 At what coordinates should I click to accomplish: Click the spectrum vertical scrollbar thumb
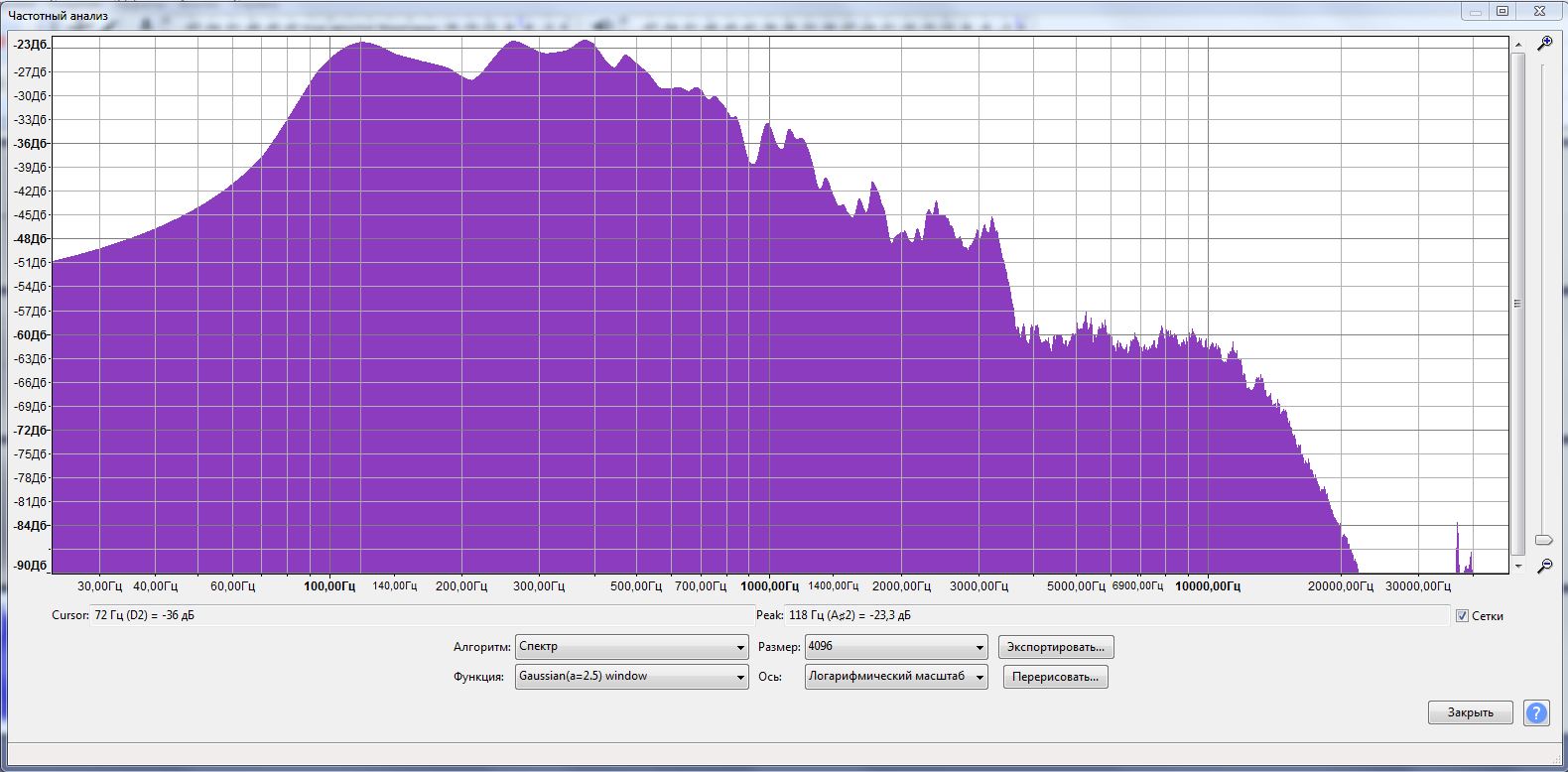coord(1517,305)
